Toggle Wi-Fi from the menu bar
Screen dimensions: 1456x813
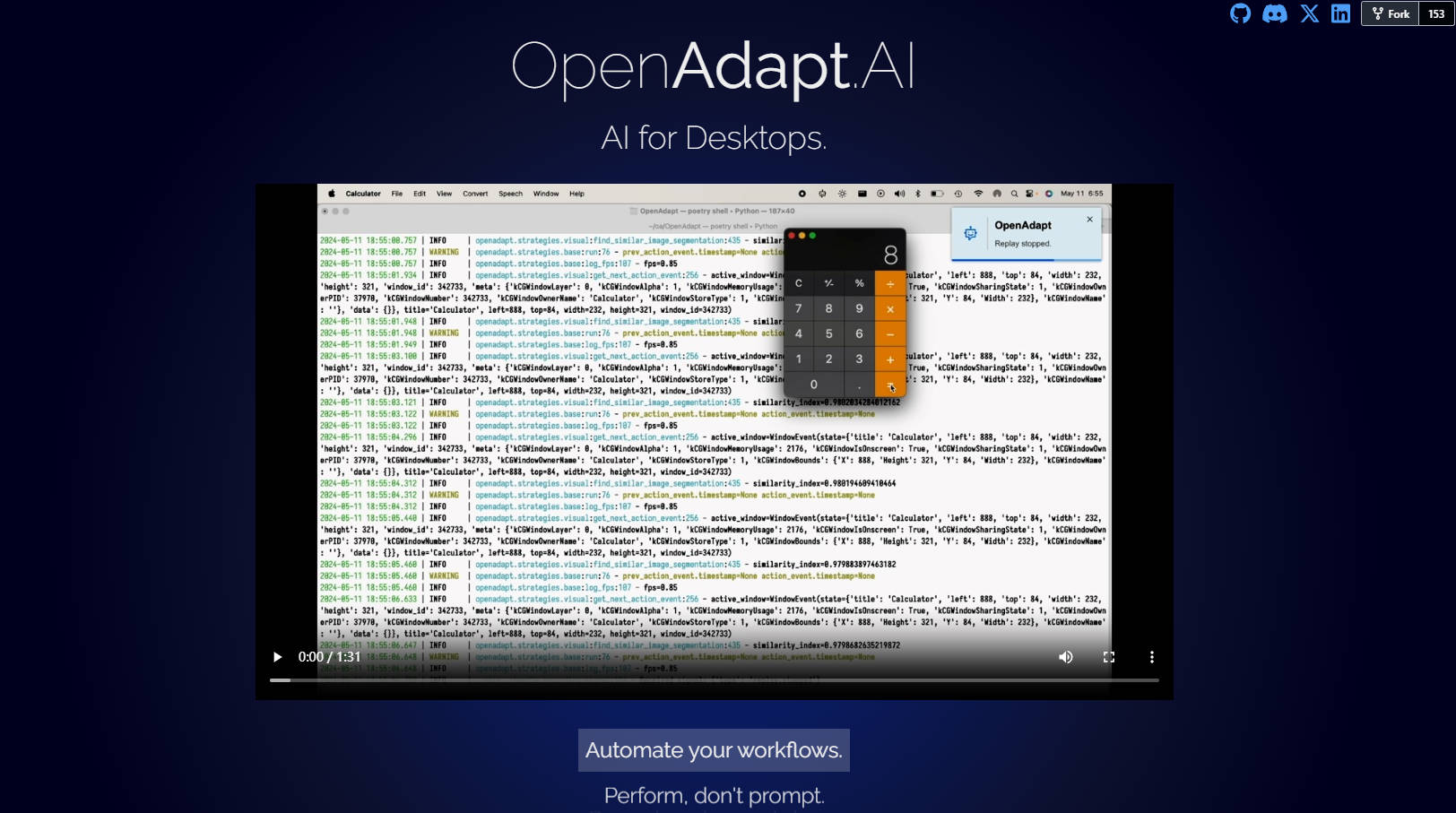point(979,193)
